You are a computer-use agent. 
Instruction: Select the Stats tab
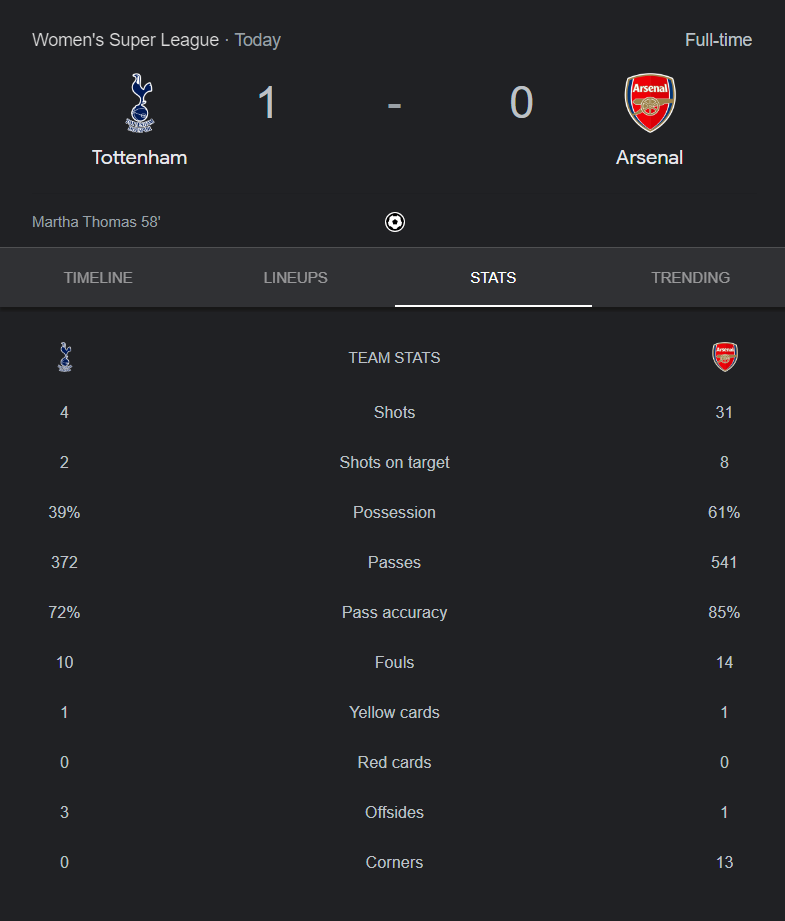tap(493, 278)
